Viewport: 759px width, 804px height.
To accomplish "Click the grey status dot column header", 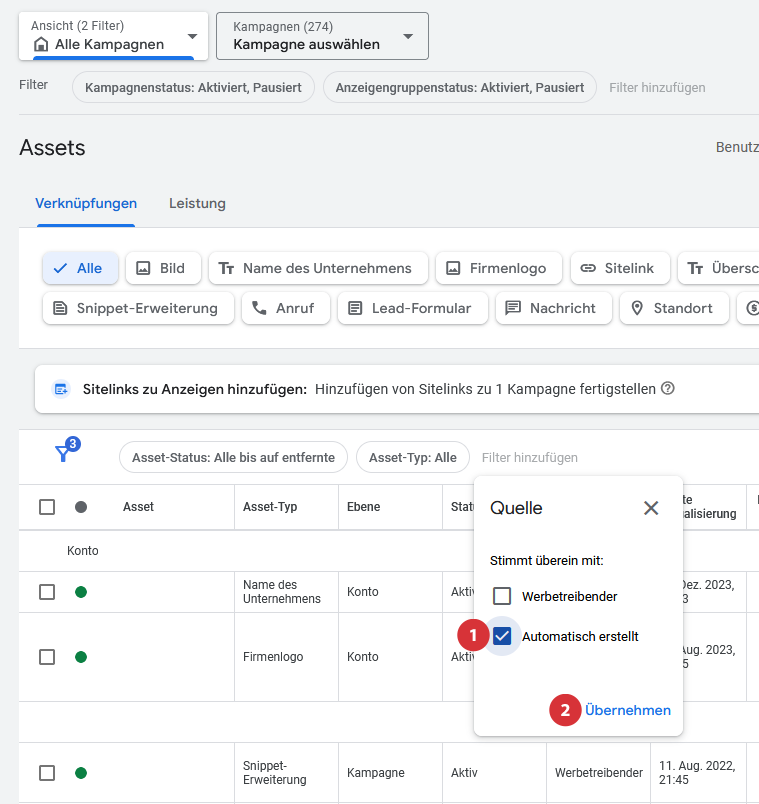I will point(81,507).
